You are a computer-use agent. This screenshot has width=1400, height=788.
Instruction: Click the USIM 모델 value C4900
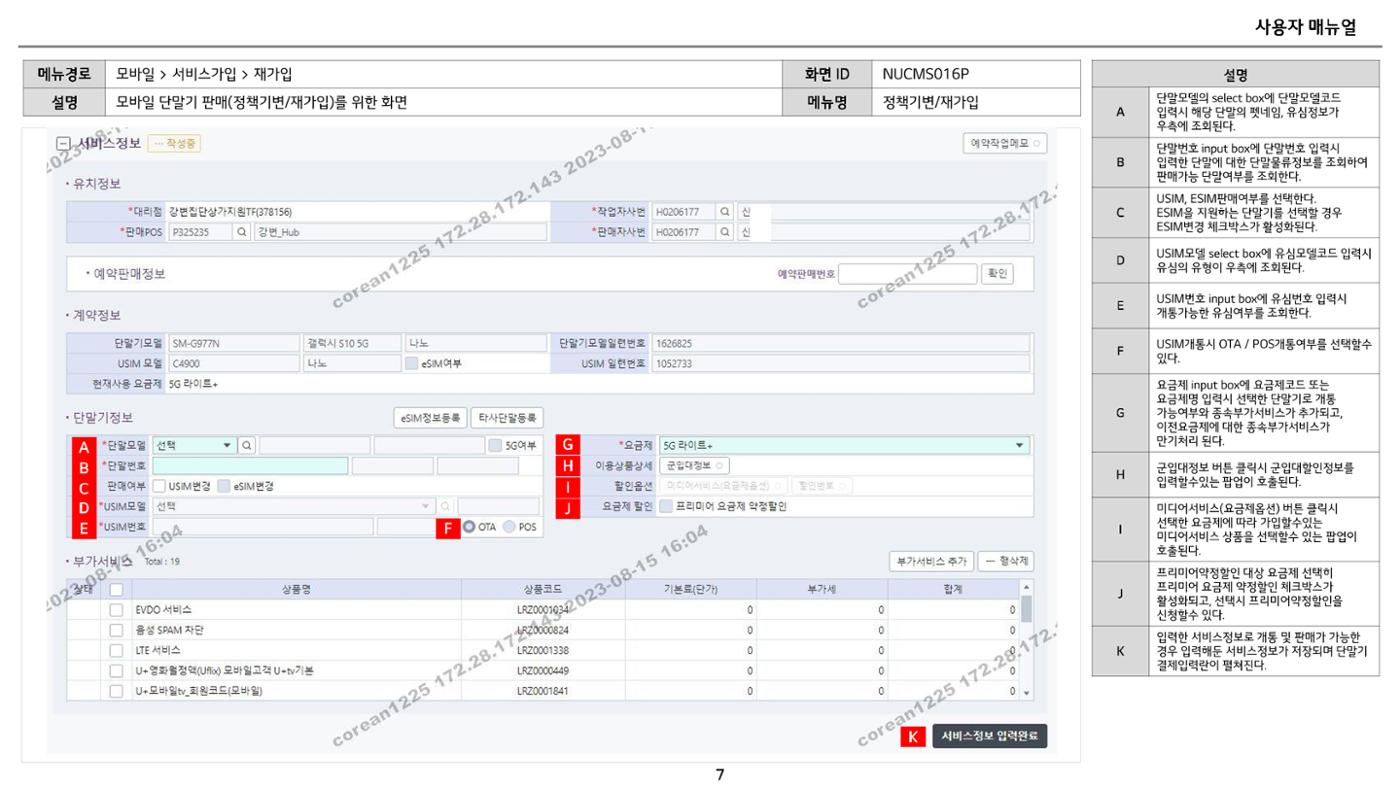point(233,363)
